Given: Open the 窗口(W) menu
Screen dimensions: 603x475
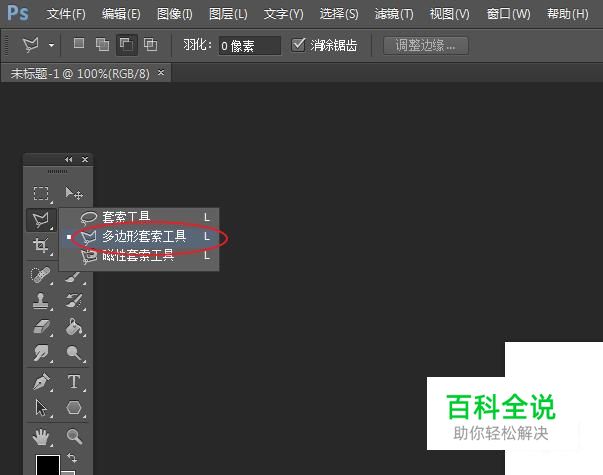Looking at the screenshot, I should tap(508, 14).
